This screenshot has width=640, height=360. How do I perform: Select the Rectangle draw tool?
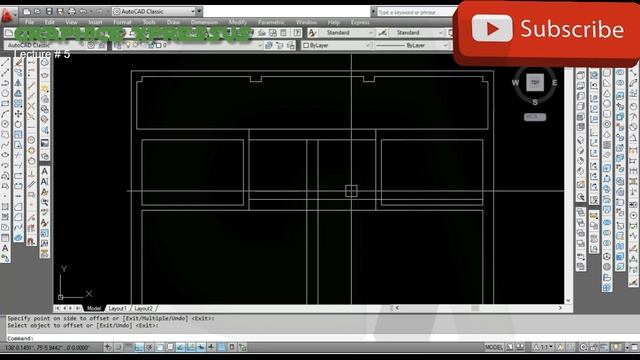[5, 104]
